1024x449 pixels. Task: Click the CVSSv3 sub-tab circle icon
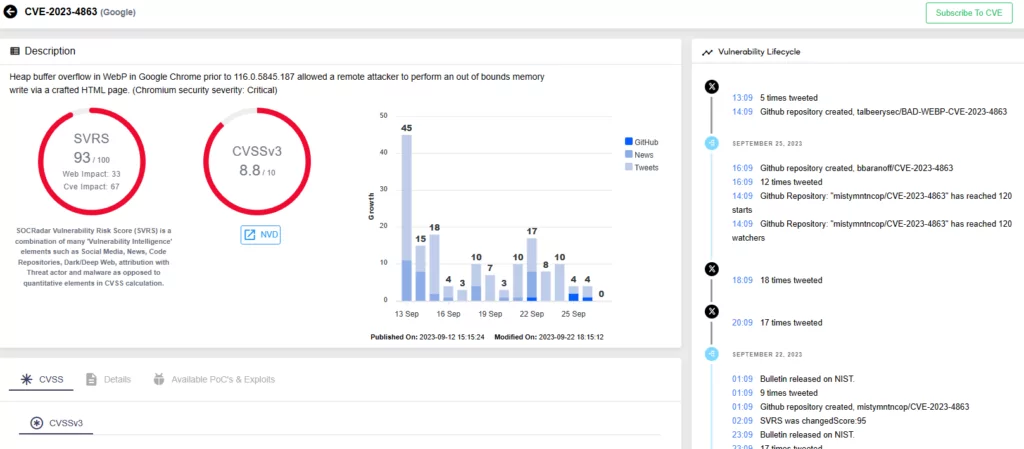[x=38, y=423]
